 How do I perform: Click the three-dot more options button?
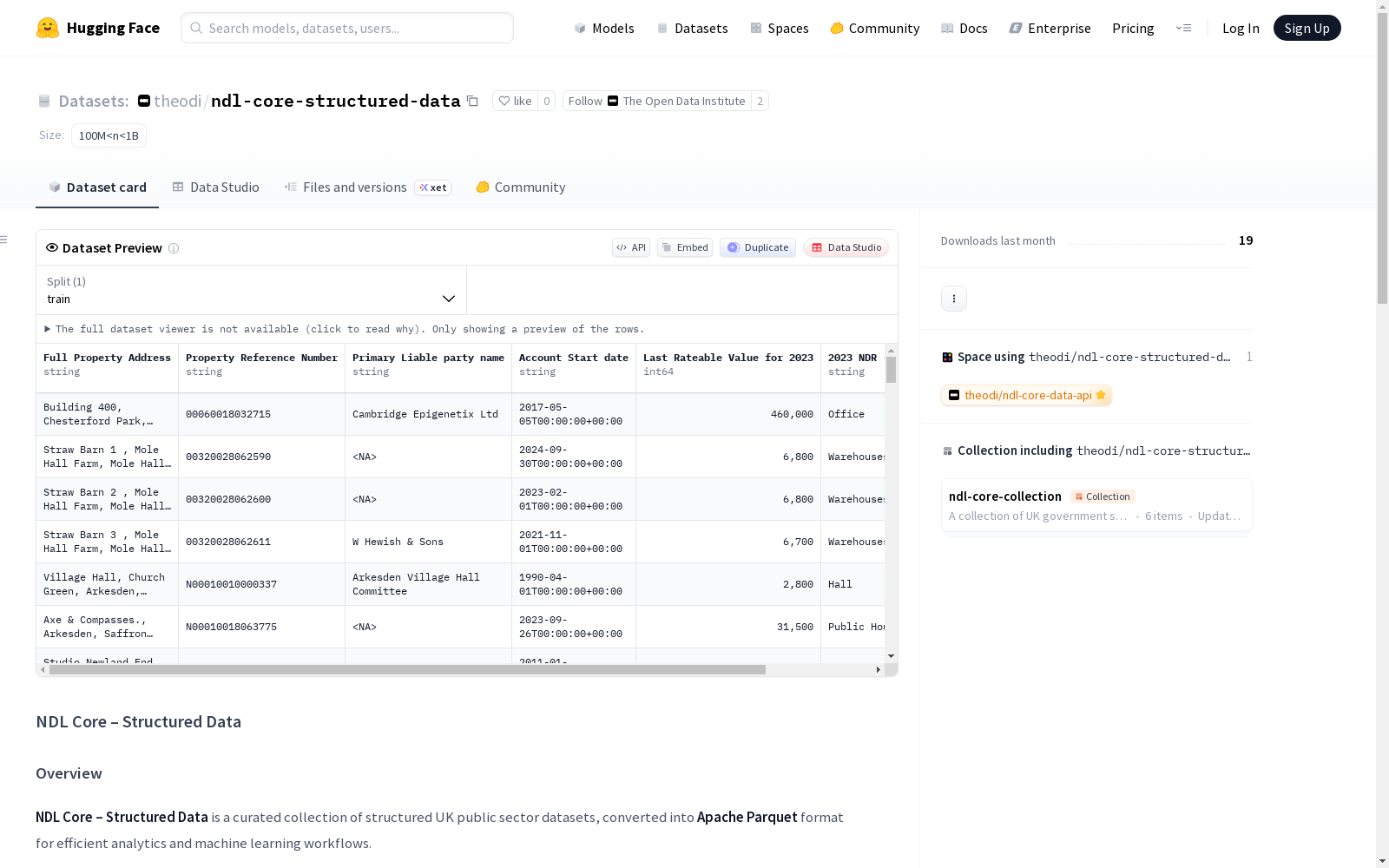[x=954, y=299]
